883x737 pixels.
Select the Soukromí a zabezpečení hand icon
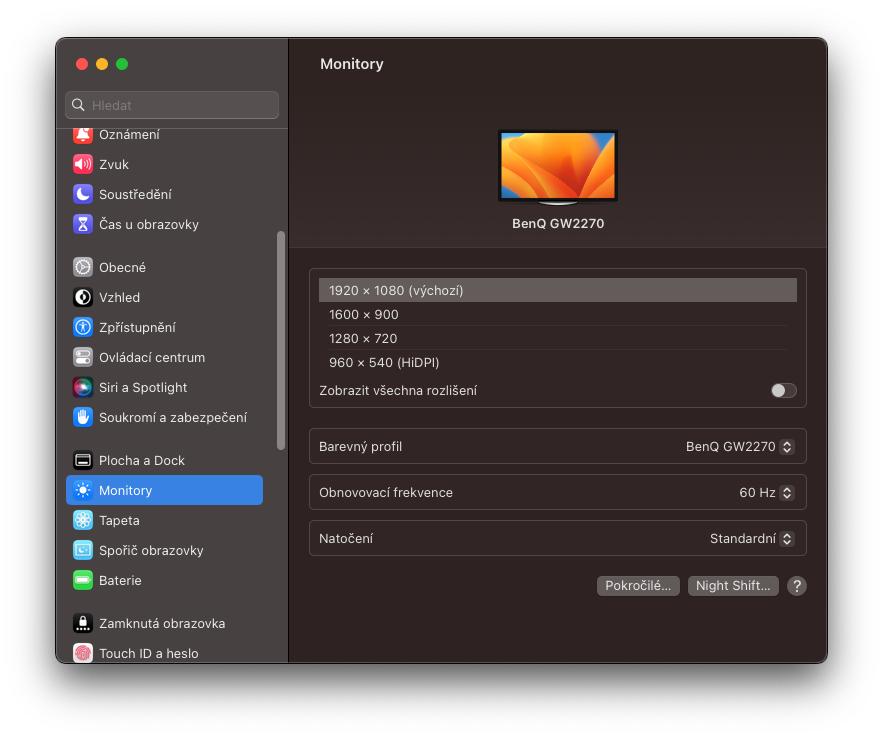click(83, 417)
